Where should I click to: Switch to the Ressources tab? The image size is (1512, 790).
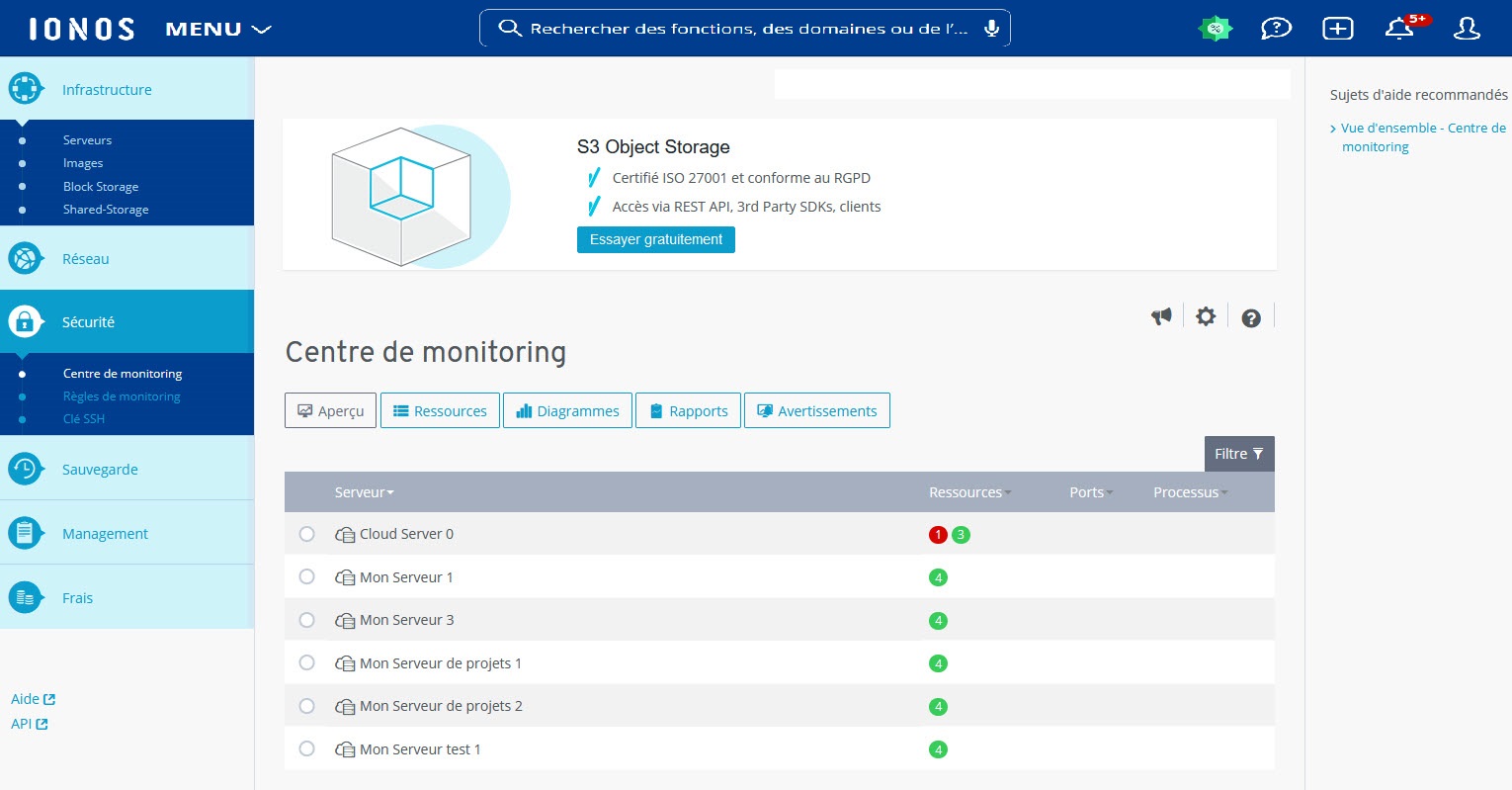tap(440, 410)
